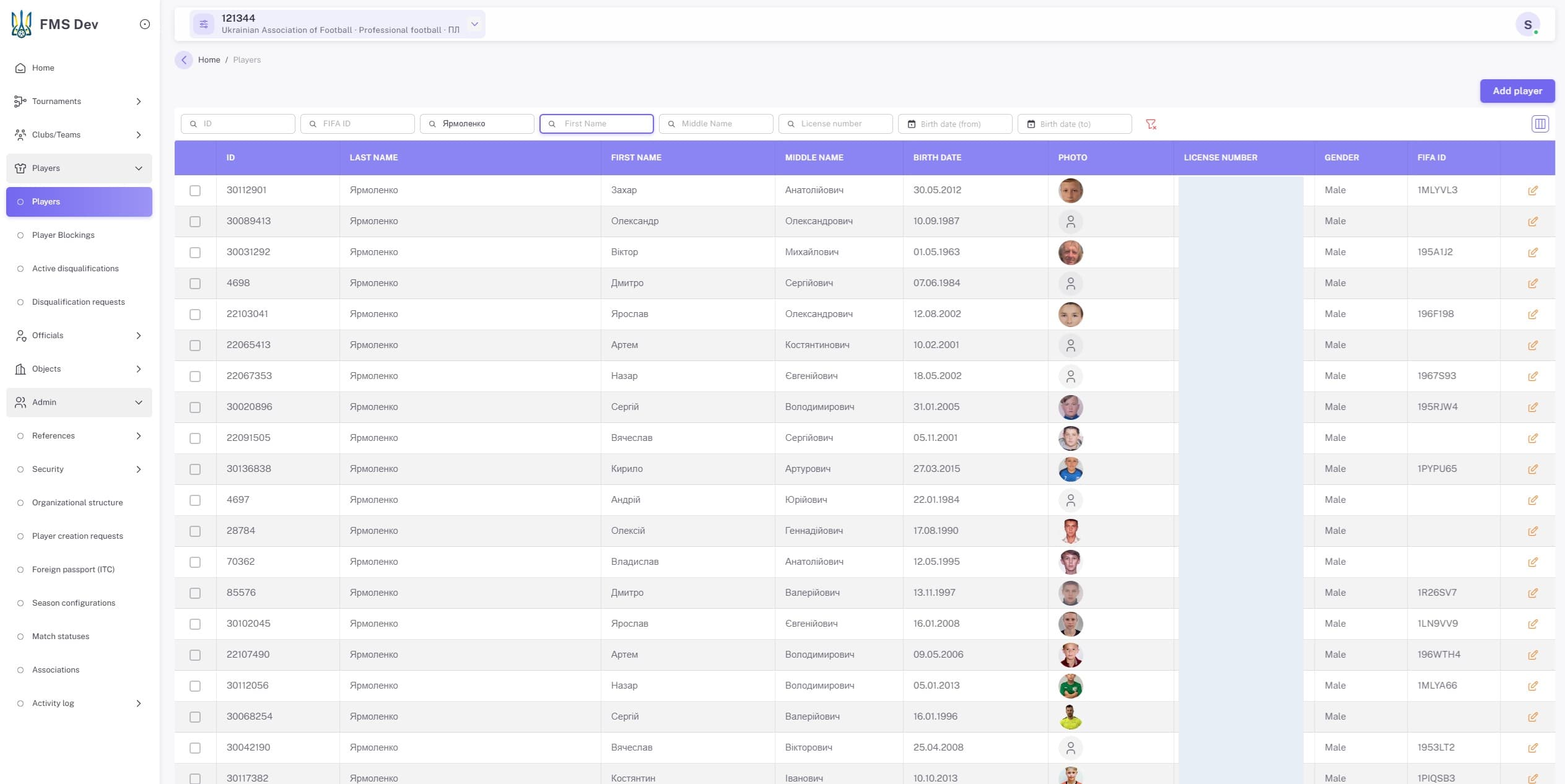Click the calendar icon in Birth date (to)
Viewport: 1565px width, 784px height.
[1031, 124]
